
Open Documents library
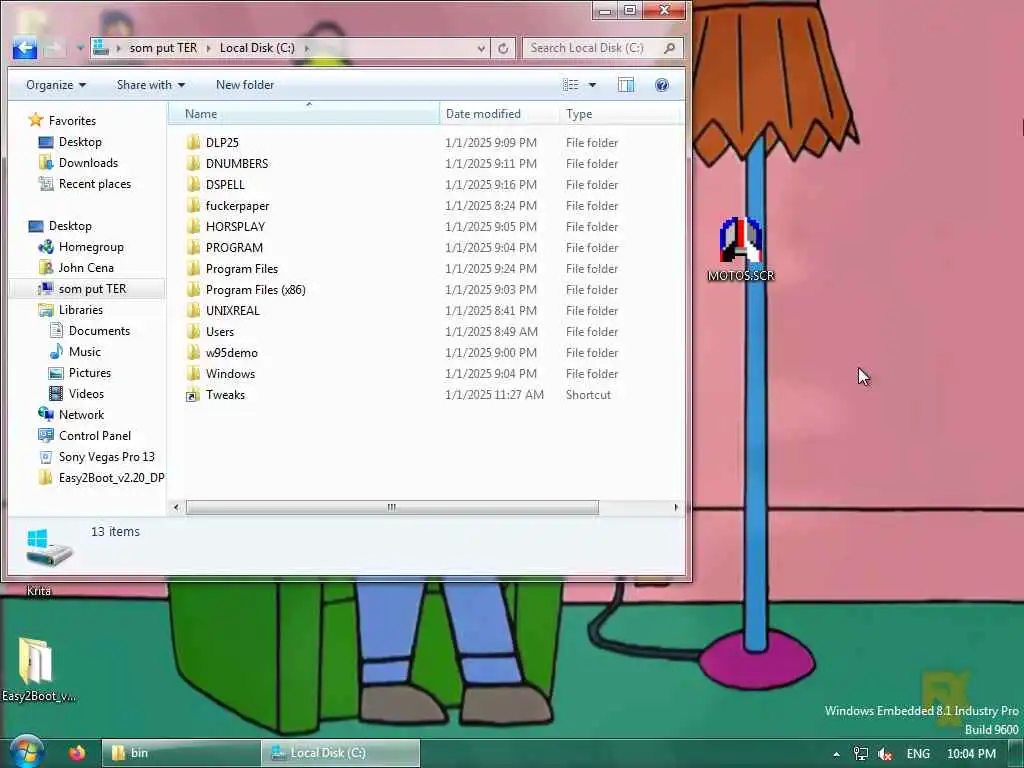(89, 330)
